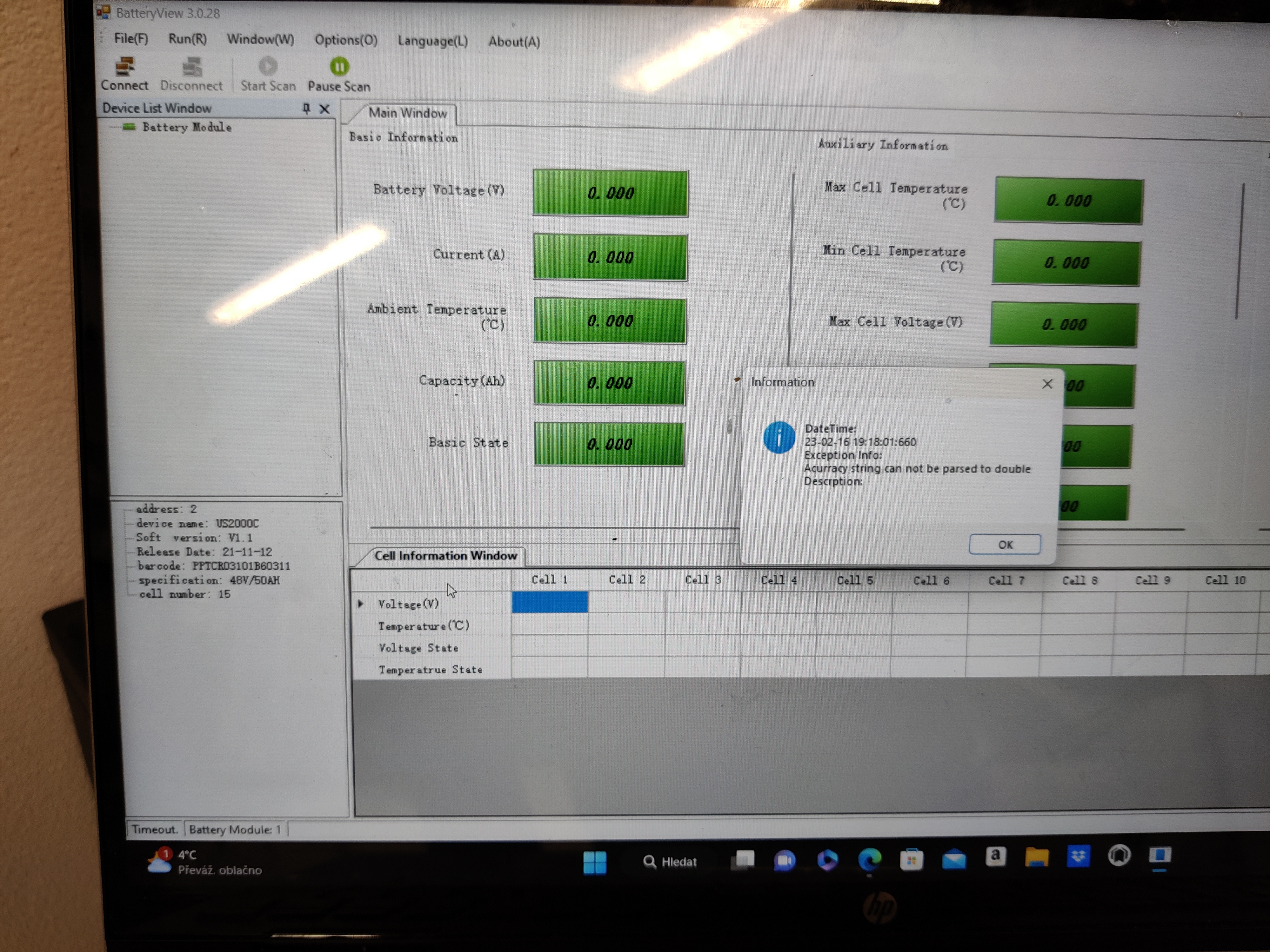Open the Options(O) menu
Image resolution: width=1270 pixels, height=952 pixels.
(346, 40)
